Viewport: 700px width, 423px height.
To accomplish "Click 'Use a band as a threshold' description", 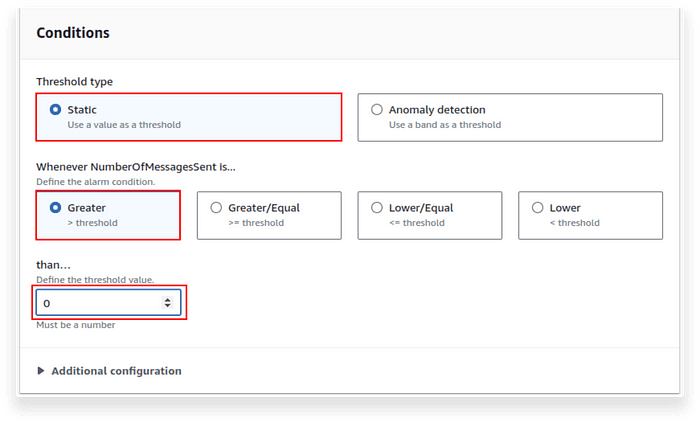I will pos(445,125).
